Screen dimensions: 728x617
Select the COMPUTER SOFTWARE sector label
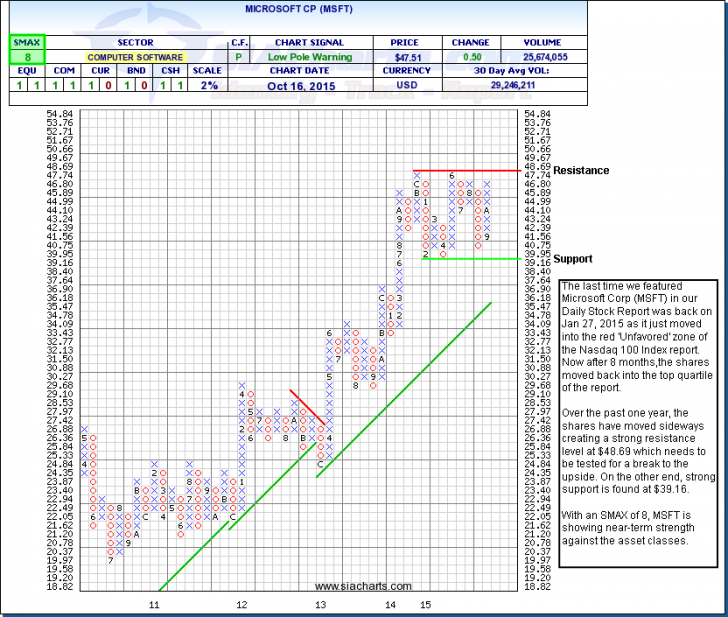coord(136,59)
